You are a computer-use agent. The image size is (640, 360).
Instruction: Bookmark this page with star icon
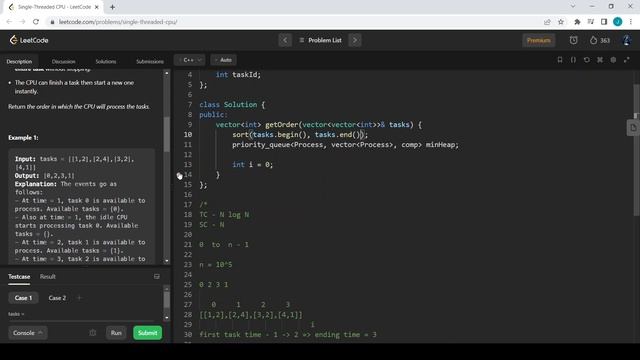561,22
